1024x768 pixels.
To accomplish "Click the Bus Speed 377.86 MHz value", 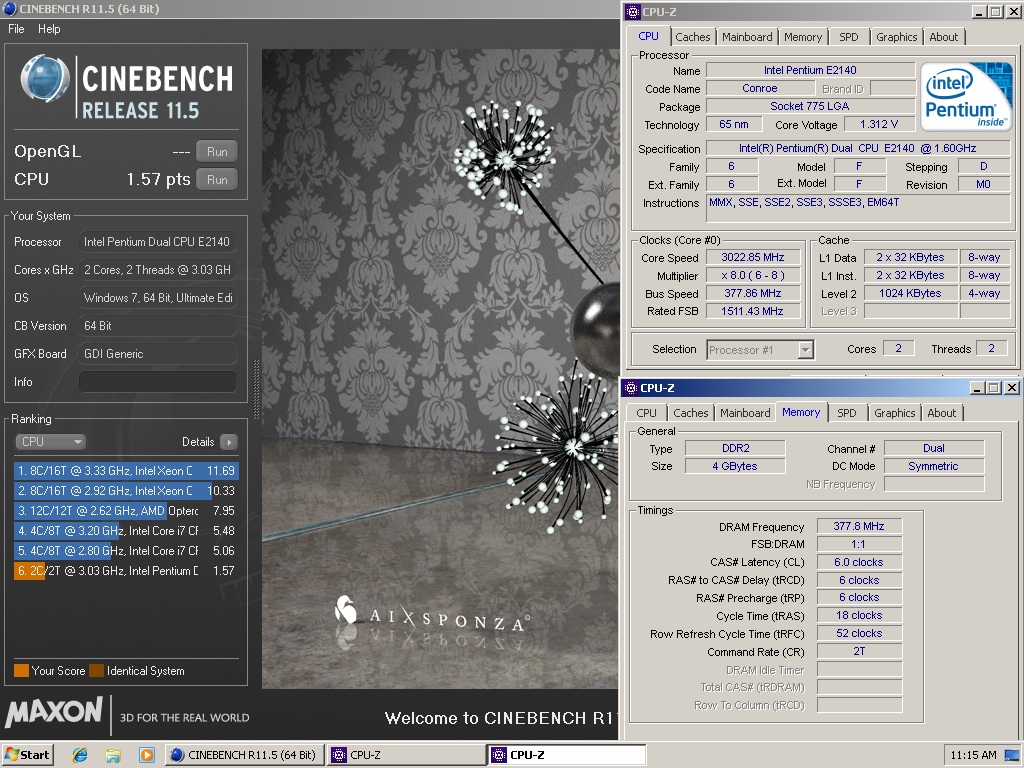I will point(752,293).
